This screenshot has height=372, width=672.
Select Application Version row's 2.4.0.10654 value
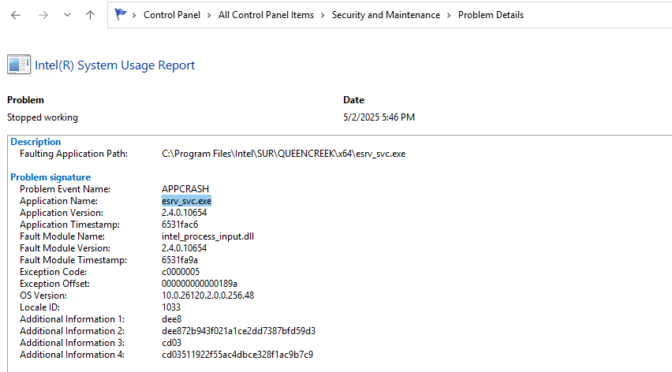[184, 213]
